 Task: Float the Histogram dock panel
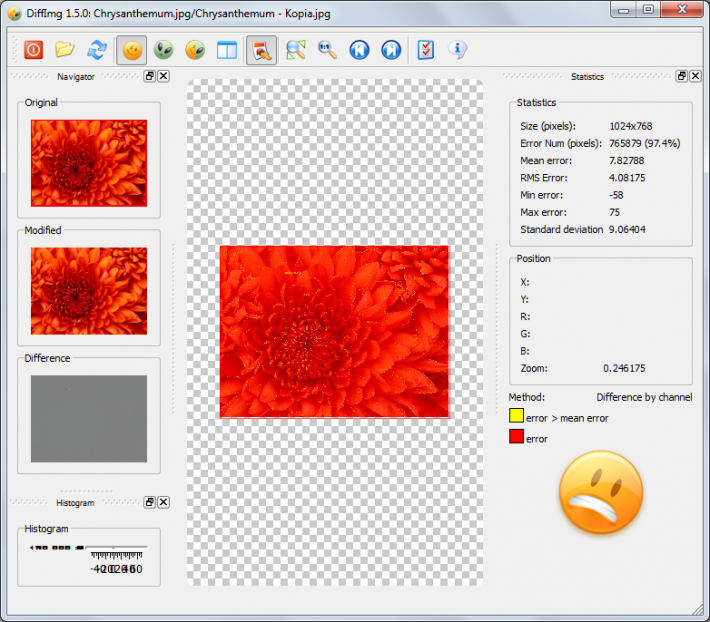(x=150, y=502)
